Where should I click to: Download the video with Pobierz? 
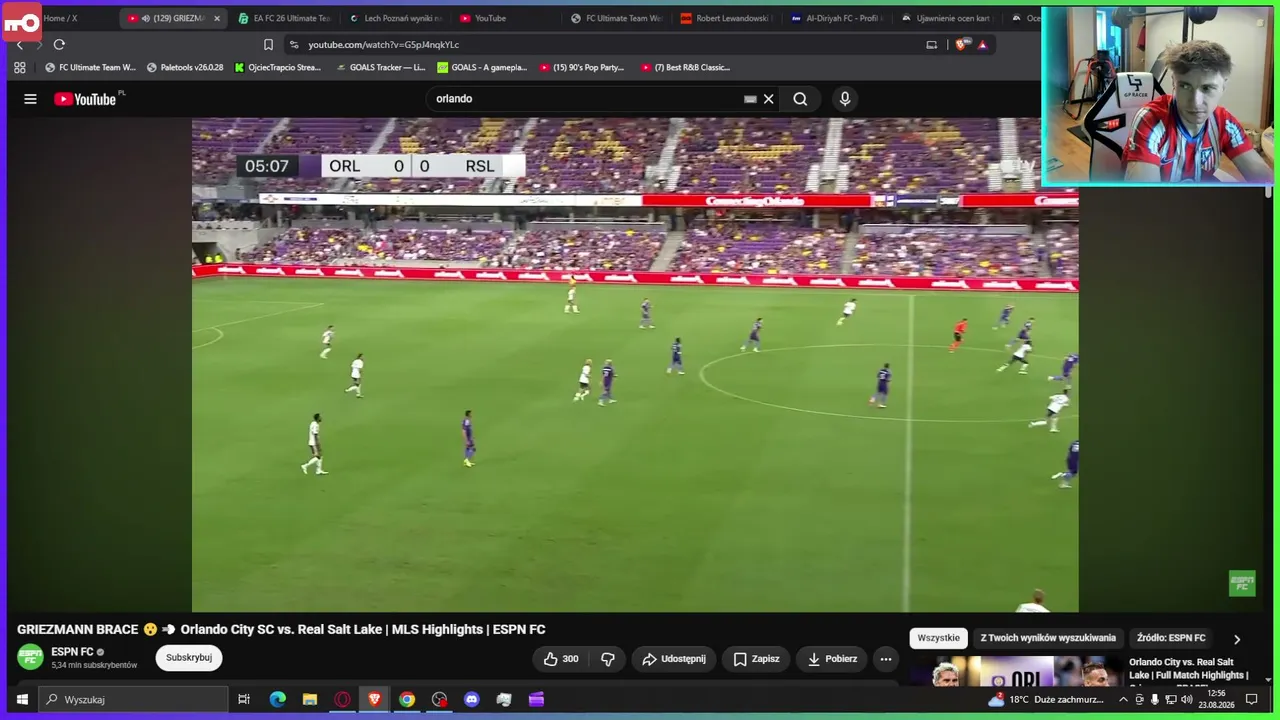coord(832,659)
